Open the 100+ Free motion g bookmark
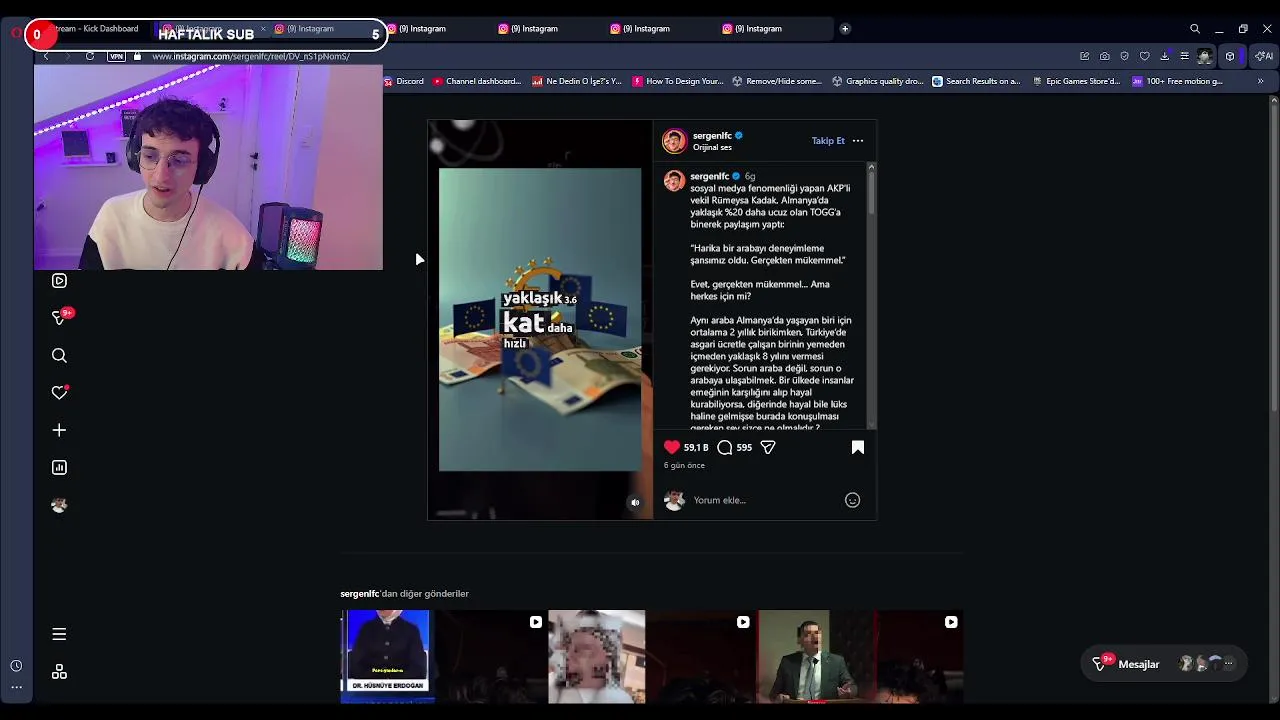 pyautogui.click(x=1178, y=81)
